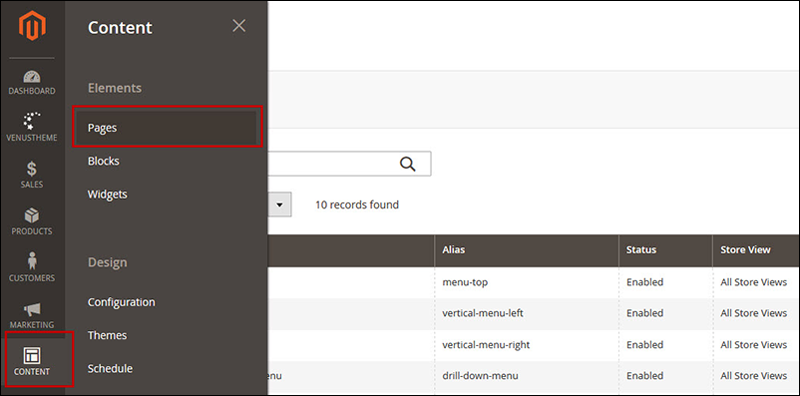The image size is (800, 396).
Task: Open the Products menu
Action: [x=32, y=221]
